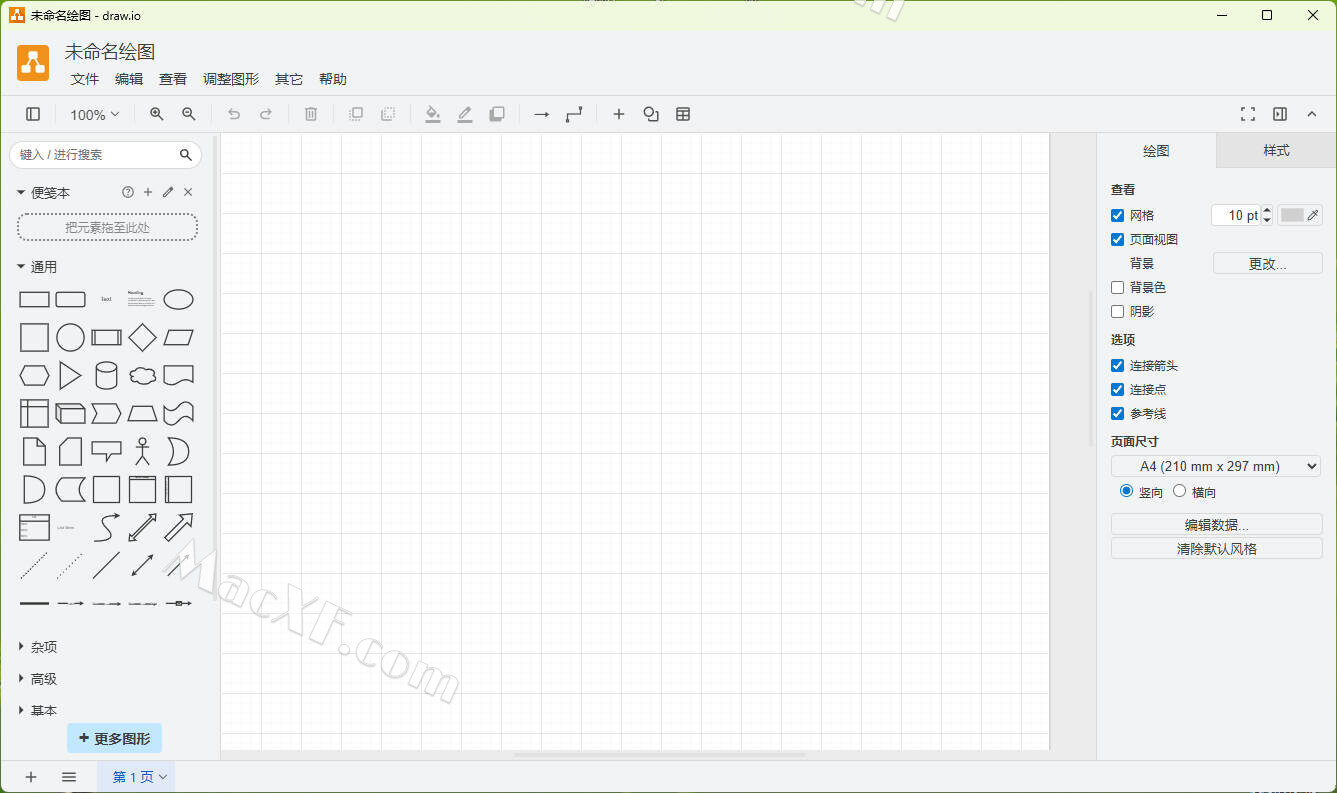The height and width of the screenshot is (793, 1337).
Task: Select the cloud shape in General palette
Action: (x=143, y=376)
